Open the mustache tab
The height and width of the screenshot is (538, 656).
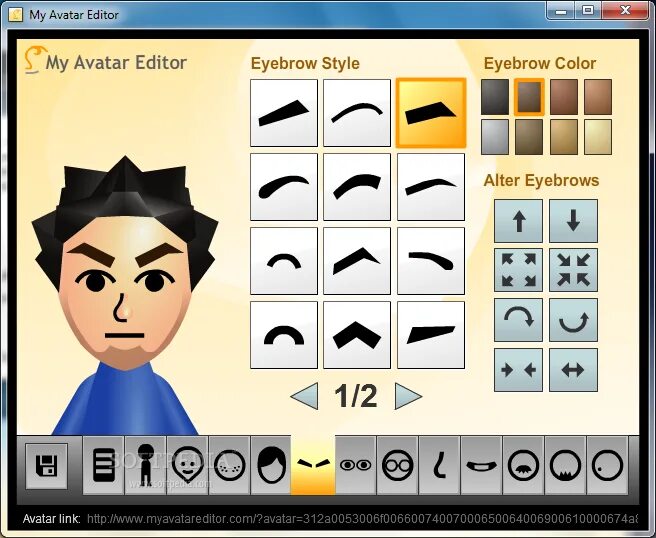point(523,465)
